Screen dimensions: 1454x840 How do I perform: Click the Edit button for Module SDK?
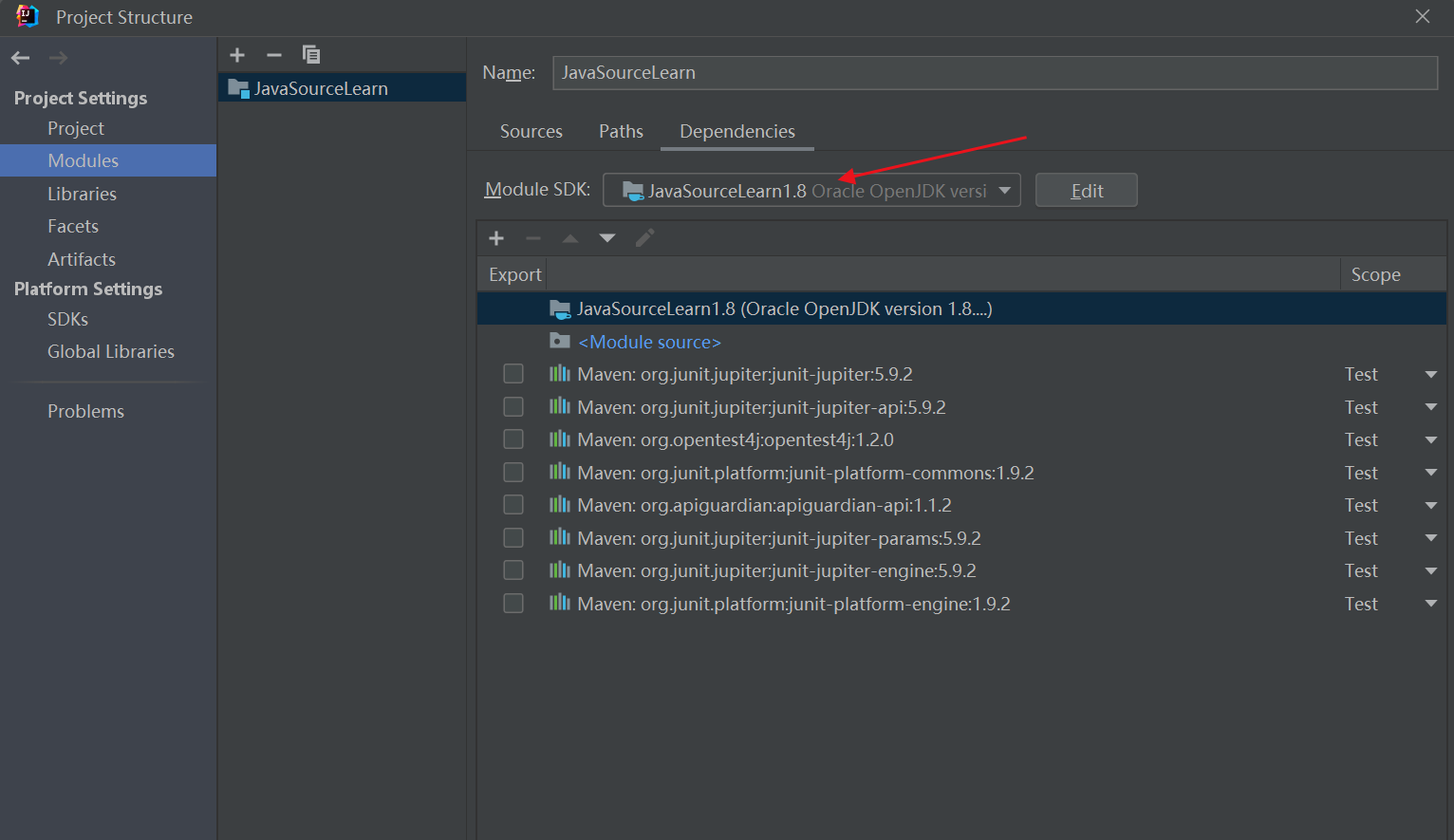tap(1086, 190)
